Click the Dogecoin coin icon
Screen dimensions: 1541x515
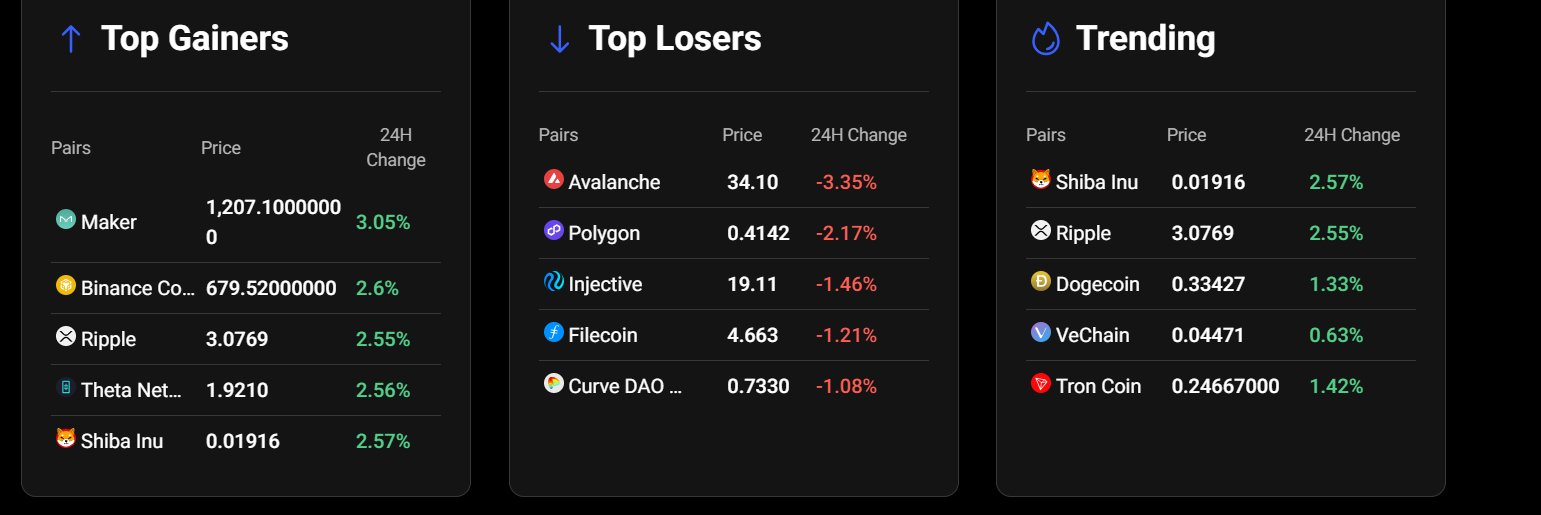pyautogui.click(x=1040, y=281)
